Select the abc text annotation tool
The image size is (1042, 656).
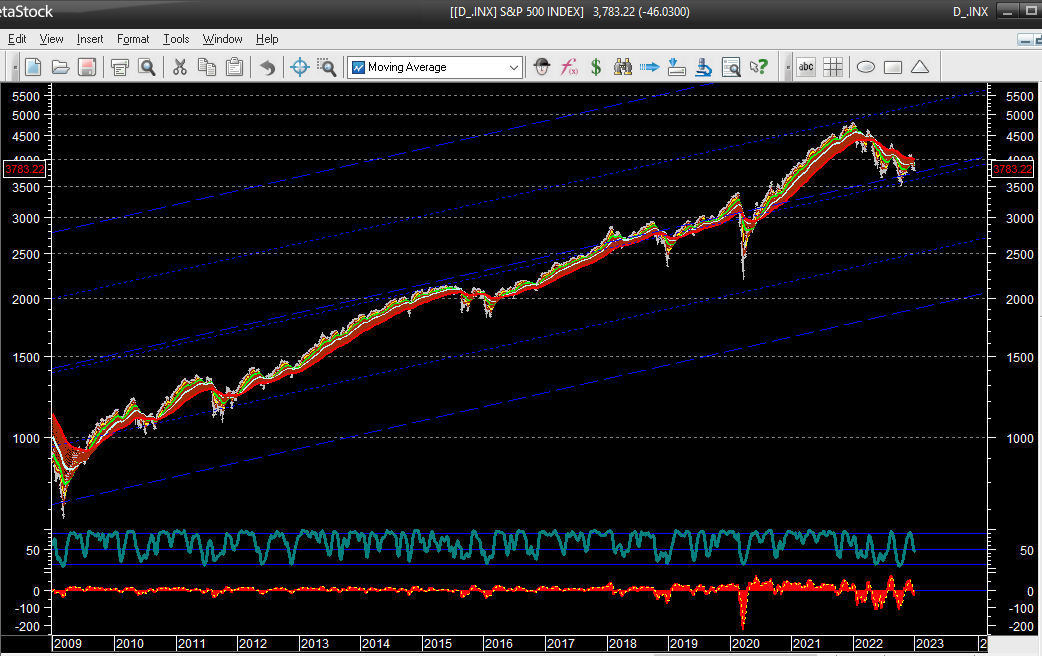(x=805, y=67)
